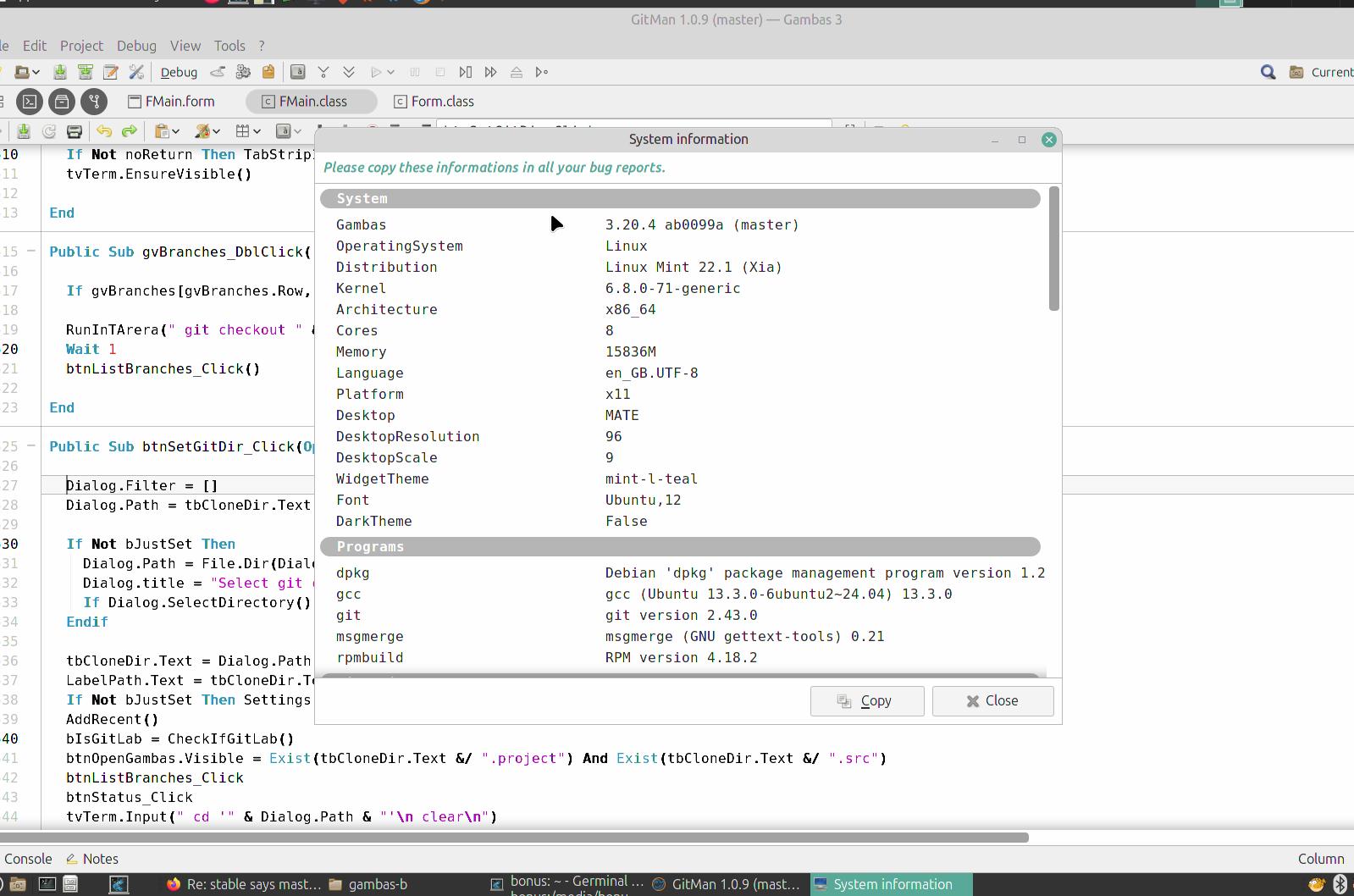Expand the open project folder dropdown

(x=36, y=72)
